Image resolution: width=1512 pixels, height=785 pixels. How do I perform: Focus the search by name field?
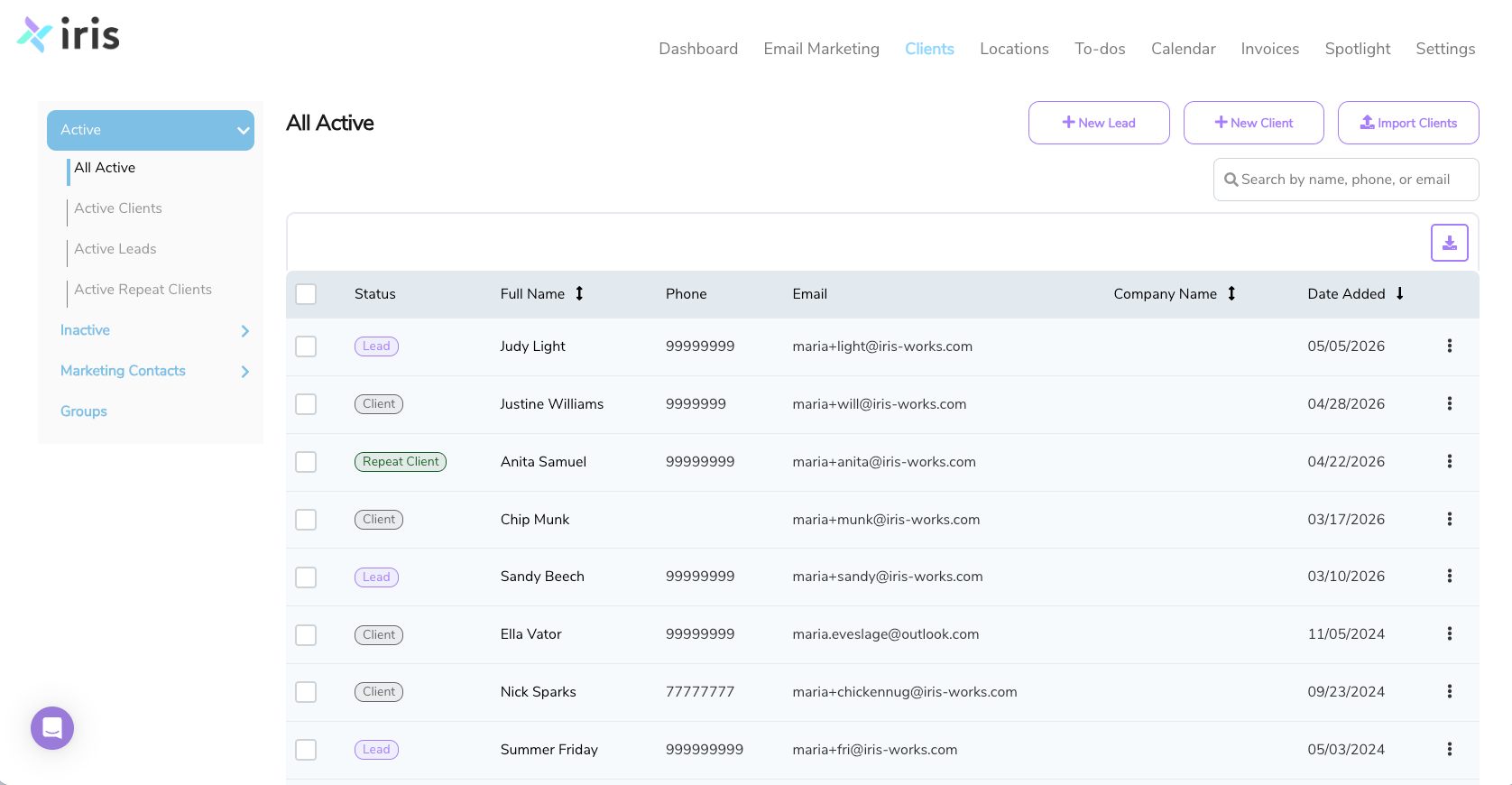pos(1346,180)
